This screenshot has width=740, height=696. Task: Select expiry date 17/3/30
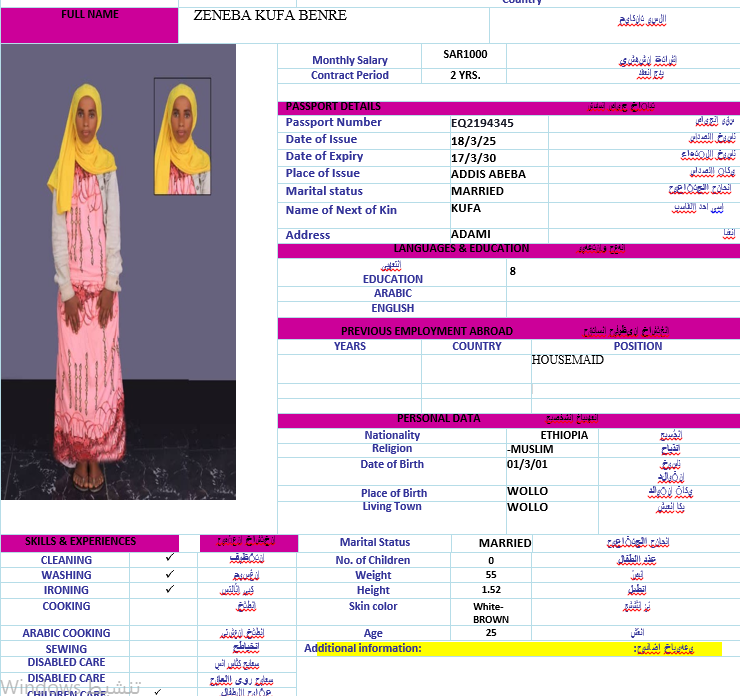473,158
